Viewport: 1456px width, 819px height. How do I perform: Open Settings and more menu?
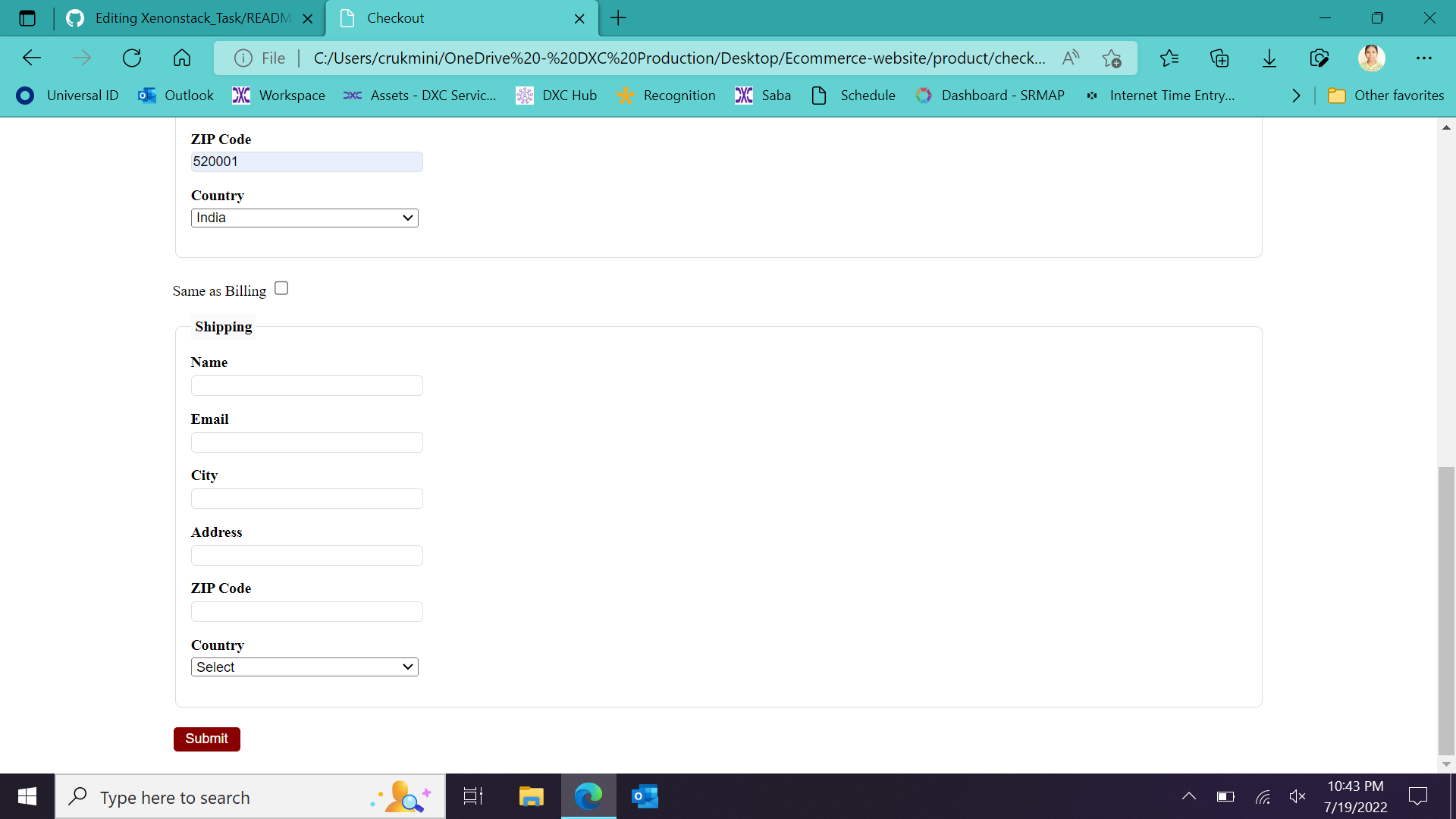pos(1423,58)
